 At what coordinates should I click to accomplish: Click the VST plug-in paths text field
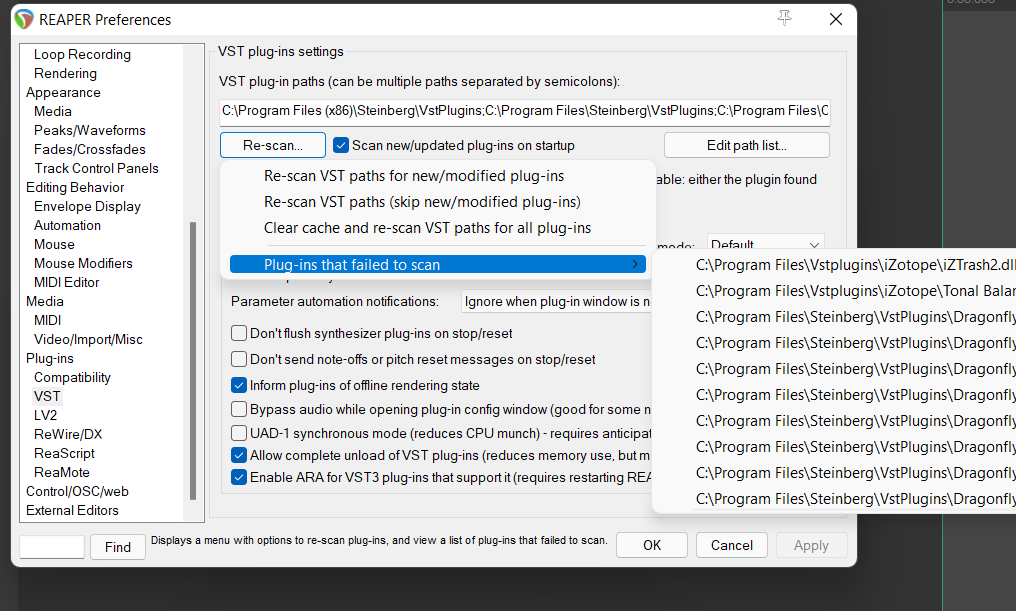pos(524,110)
